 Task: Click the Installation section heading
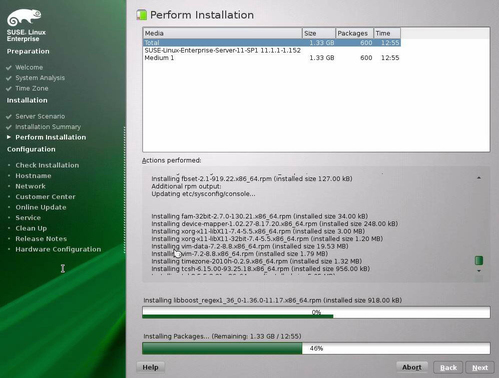click(27, 100)
